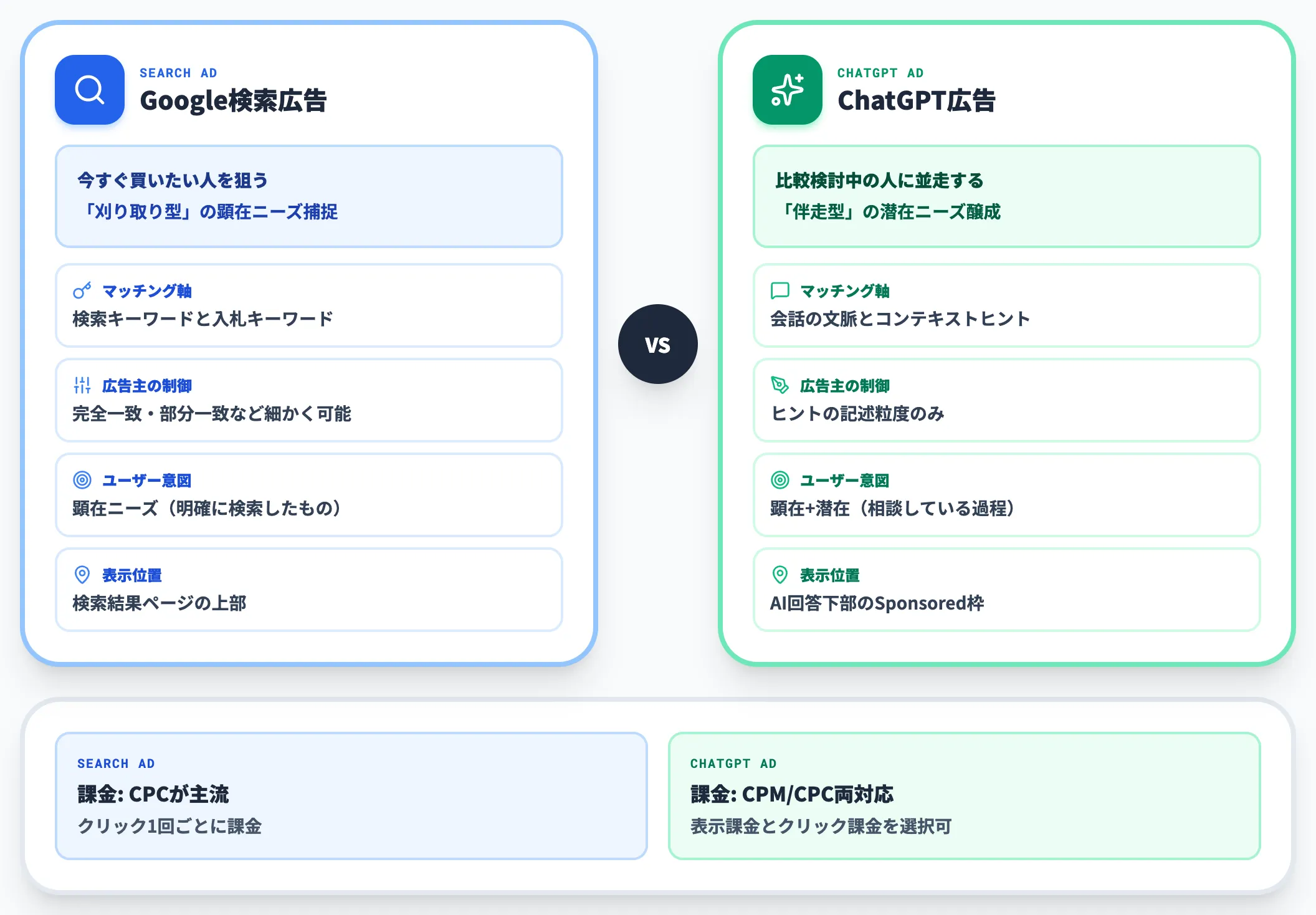Click the text 顕在+潜在（相談している過程）

click(894, 509)
